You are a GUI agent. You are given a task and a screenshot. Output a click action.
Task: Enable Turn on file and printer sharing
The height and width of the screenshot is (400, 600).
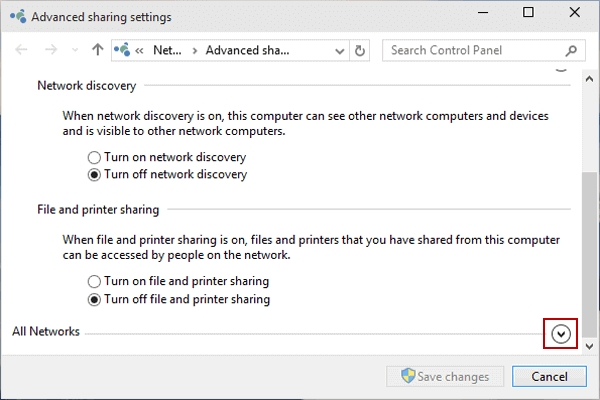95,282
